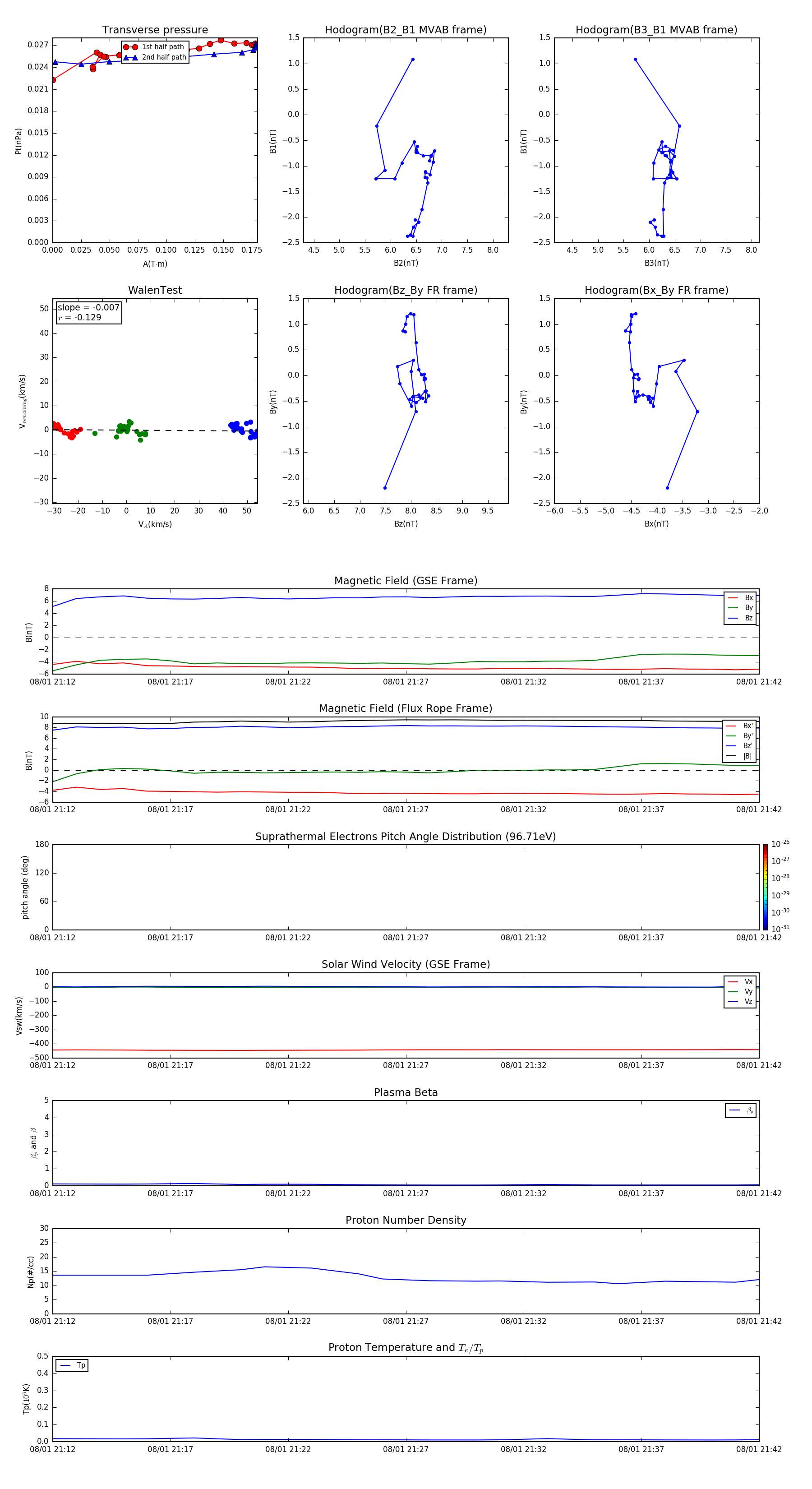Click the "Magnetic Field (GSE Frame)" title
The image size is (812, 1489).
[x=406, y=581]
